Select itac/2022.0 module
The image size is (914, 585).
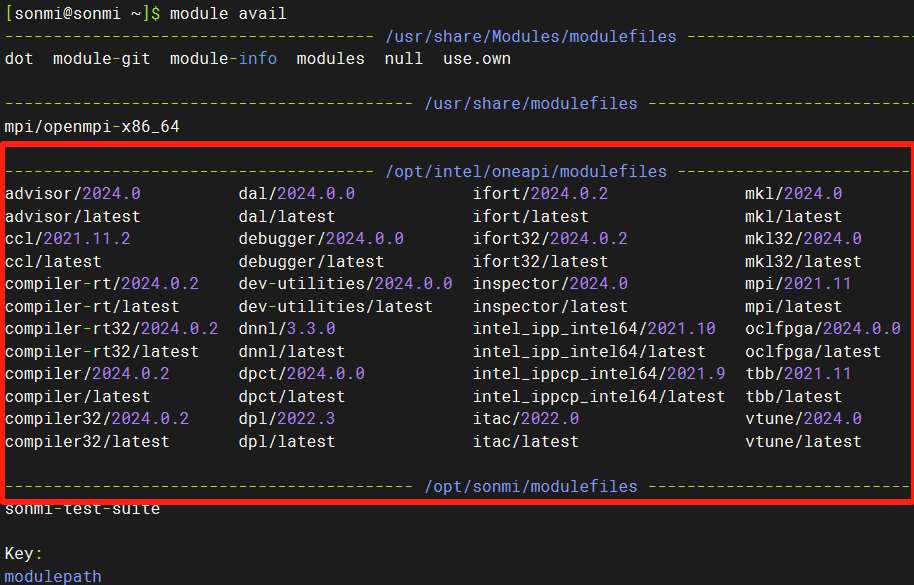pyautogui.click(x=526, y=419)
